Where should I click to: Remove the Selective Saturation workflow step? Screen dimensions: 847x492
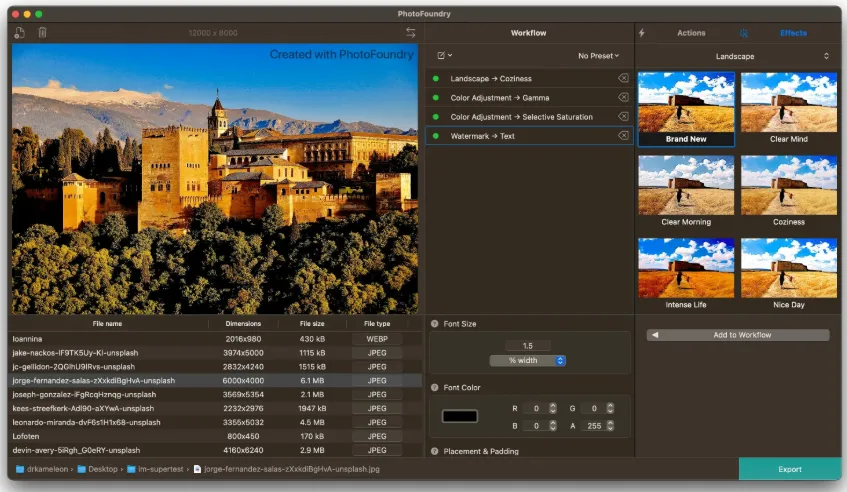point(623,117)
